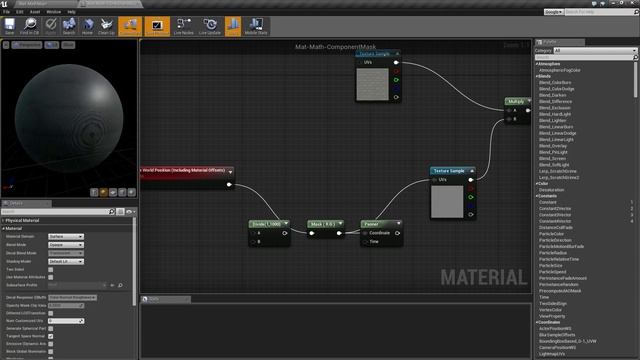Select the fourth preview shape icon
The image size is (640, 360).
coord(122,192)
